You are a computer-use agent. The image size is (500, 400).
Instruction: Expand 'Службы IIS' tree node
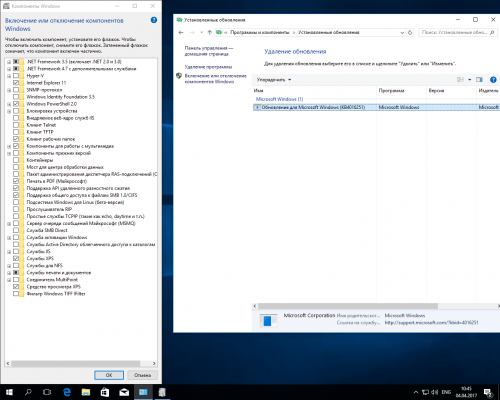pyautogui.click(x=9, y=252)
